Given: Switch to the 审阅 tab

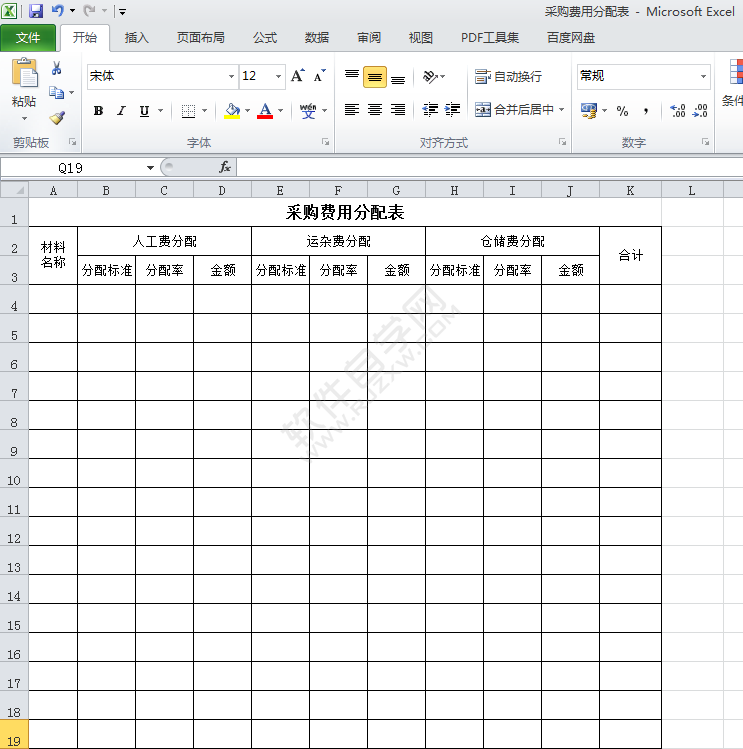Looking at the screenshot, I should coord(369,38).
